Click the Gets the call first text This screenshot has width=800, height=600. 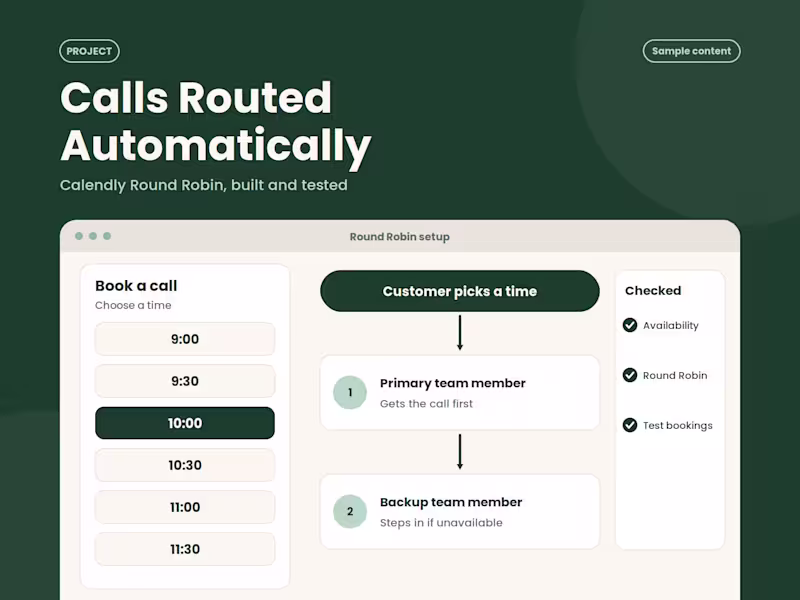(x=427, y=404)
